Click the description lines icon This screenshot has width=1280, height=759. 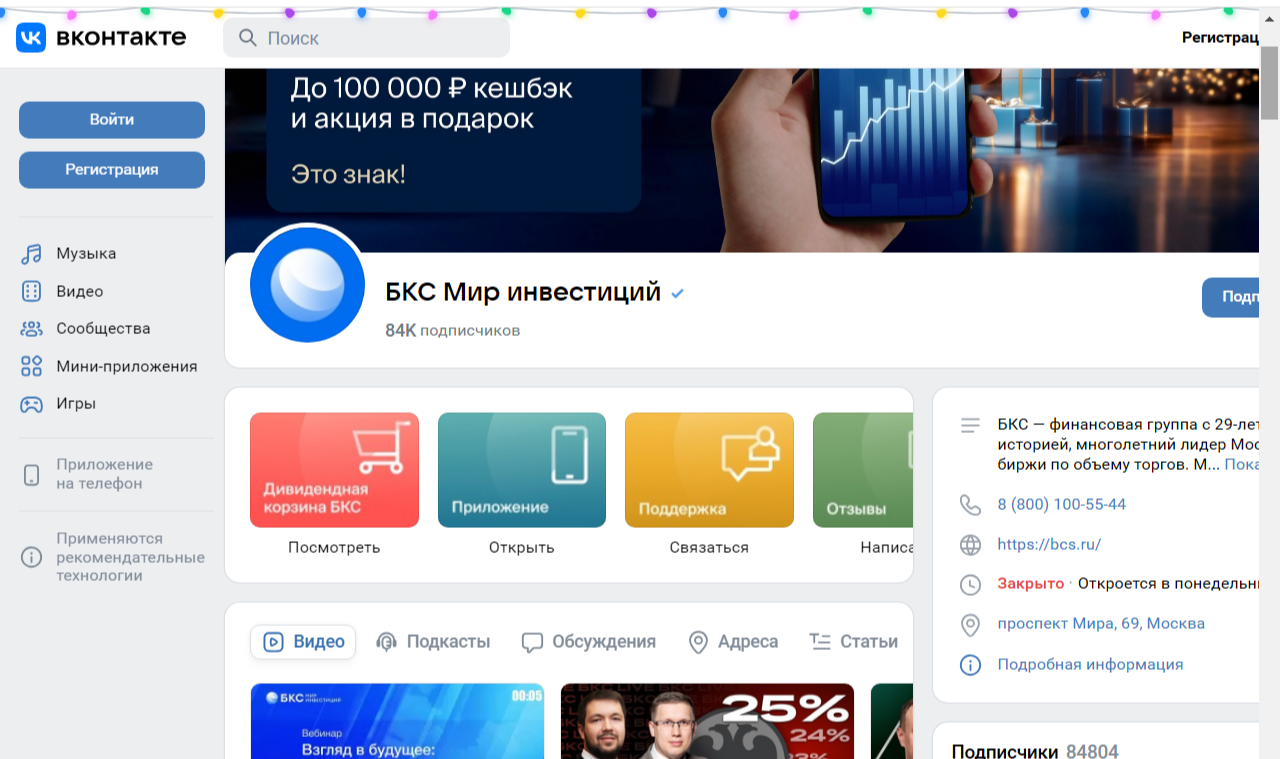tap(970, 425)
